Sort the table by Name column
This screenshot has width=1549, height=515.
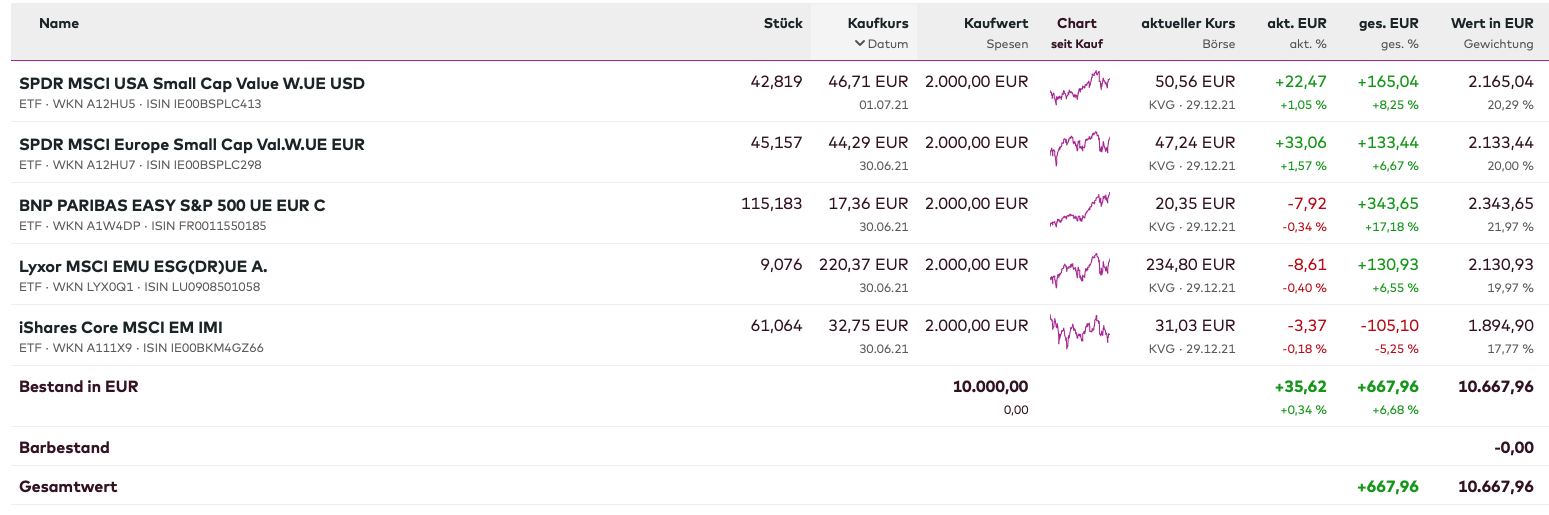(59, 23)
